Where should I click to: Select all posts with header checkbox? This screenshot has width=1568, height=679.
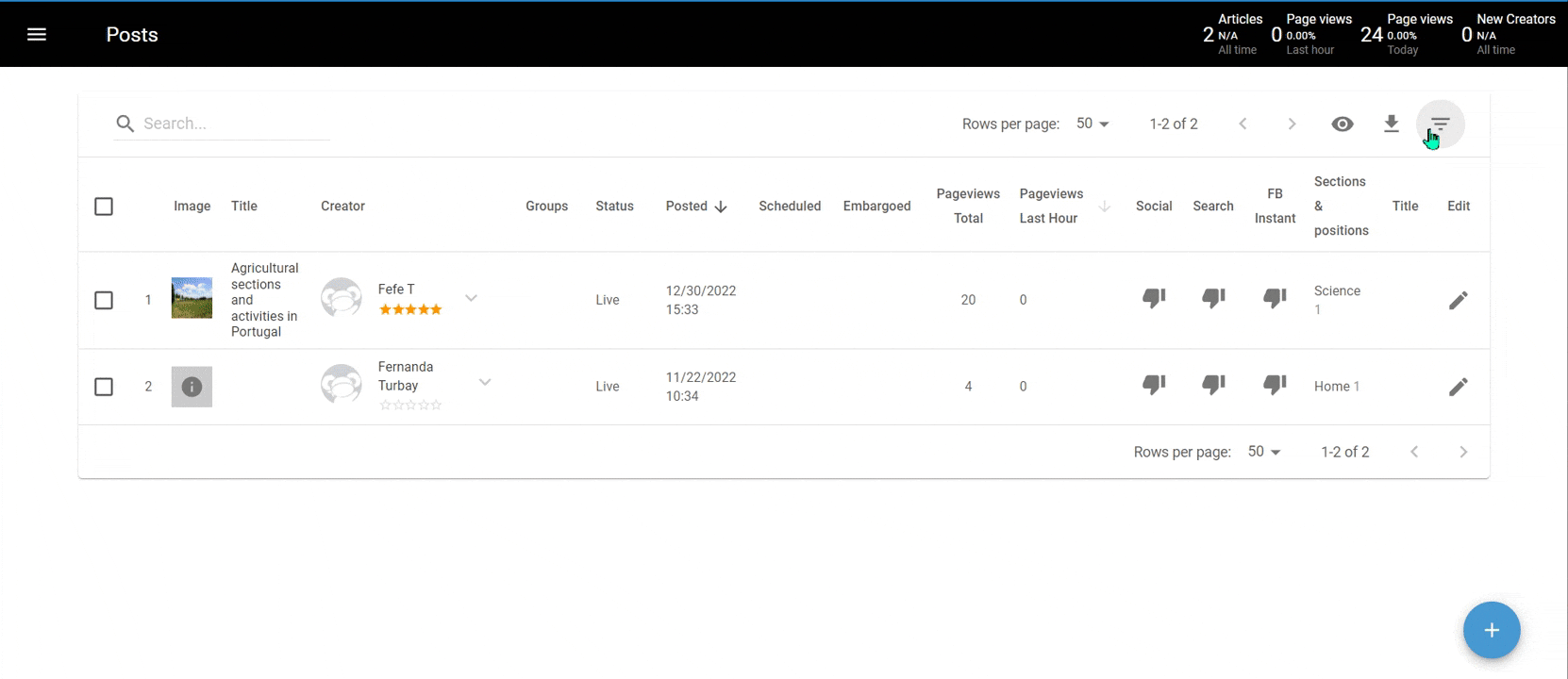pyautogui.click(x=104, y=207)
